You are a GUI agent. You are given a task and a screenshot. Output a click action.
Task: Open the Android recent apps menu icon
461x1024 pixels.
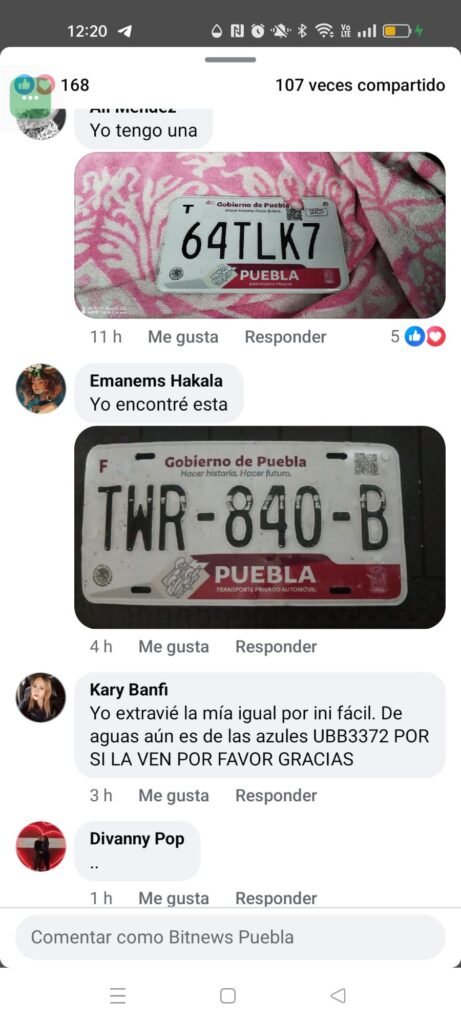click(x=118, y=995)
